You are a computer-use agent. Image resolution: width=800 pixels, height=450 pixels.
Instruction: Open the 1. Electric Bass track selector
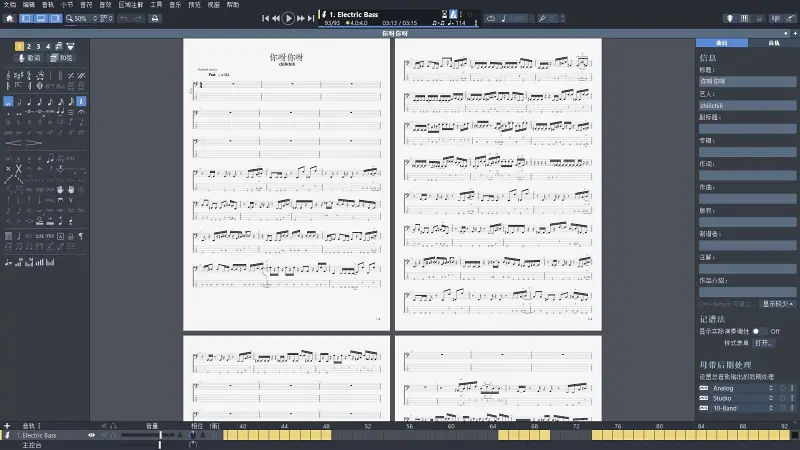coord(353,14)
